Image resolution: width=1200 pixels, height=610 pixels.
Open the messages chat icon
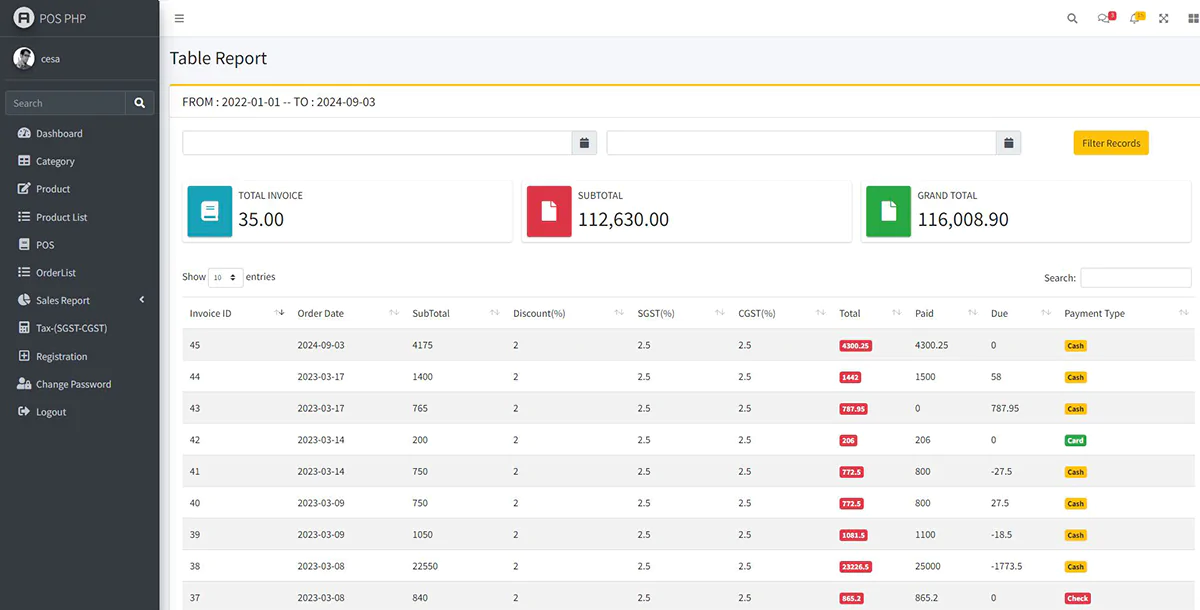pyautogui.click(x=1104, y=18)
